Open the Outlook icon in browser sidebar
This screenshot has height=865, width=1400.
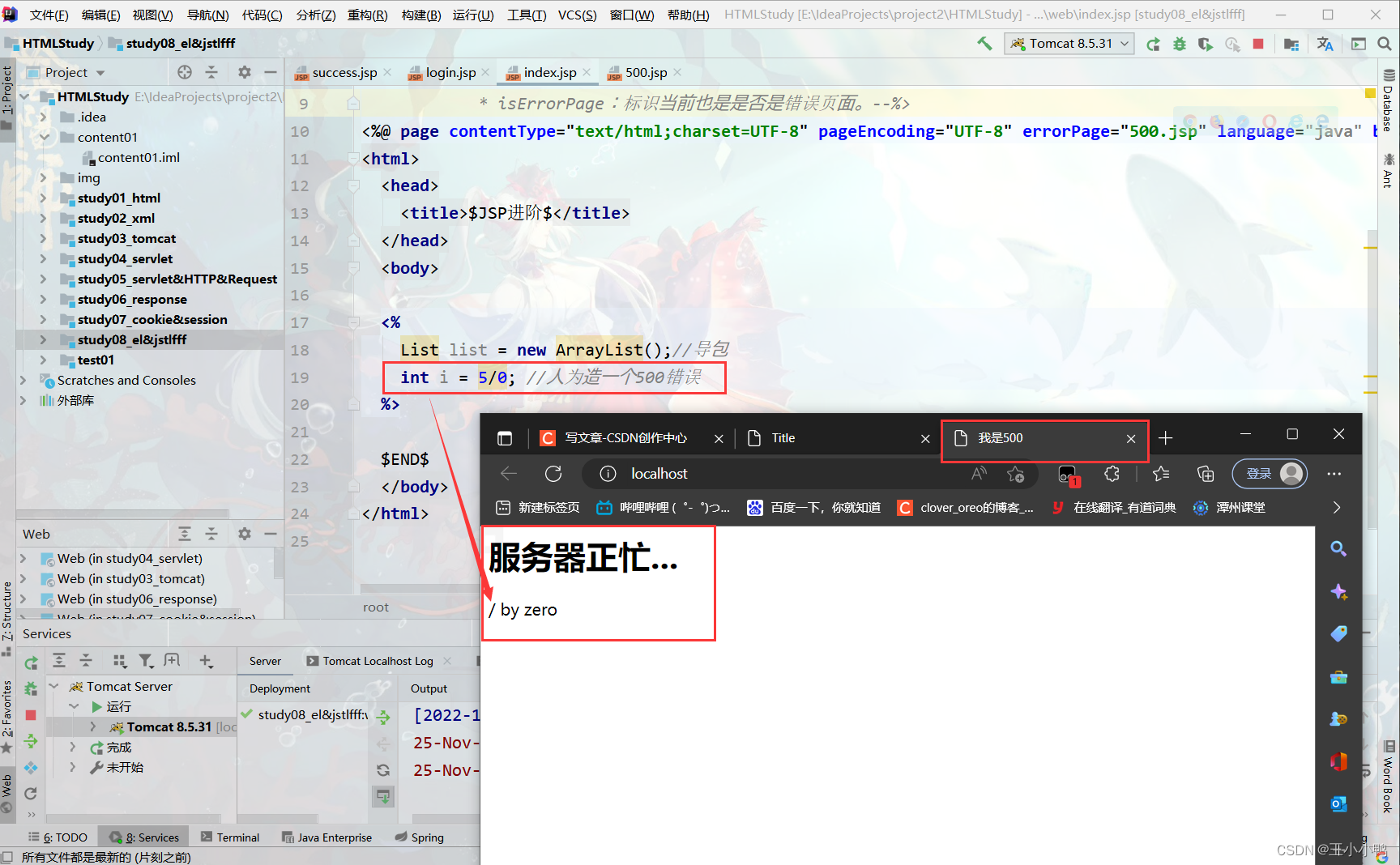(x=1338, y=803)
